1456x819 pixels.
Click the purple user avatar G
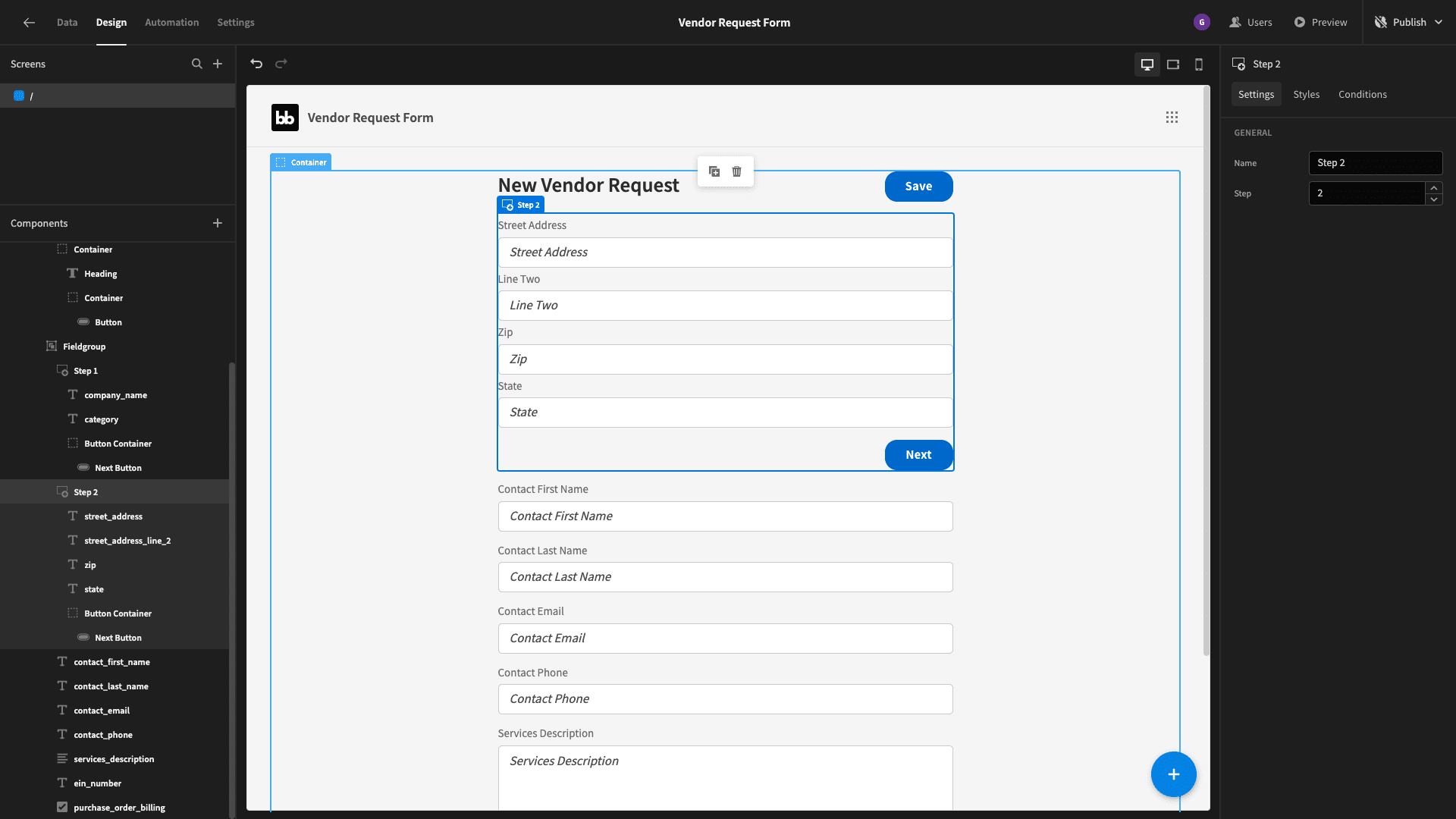pos(1201,23)
